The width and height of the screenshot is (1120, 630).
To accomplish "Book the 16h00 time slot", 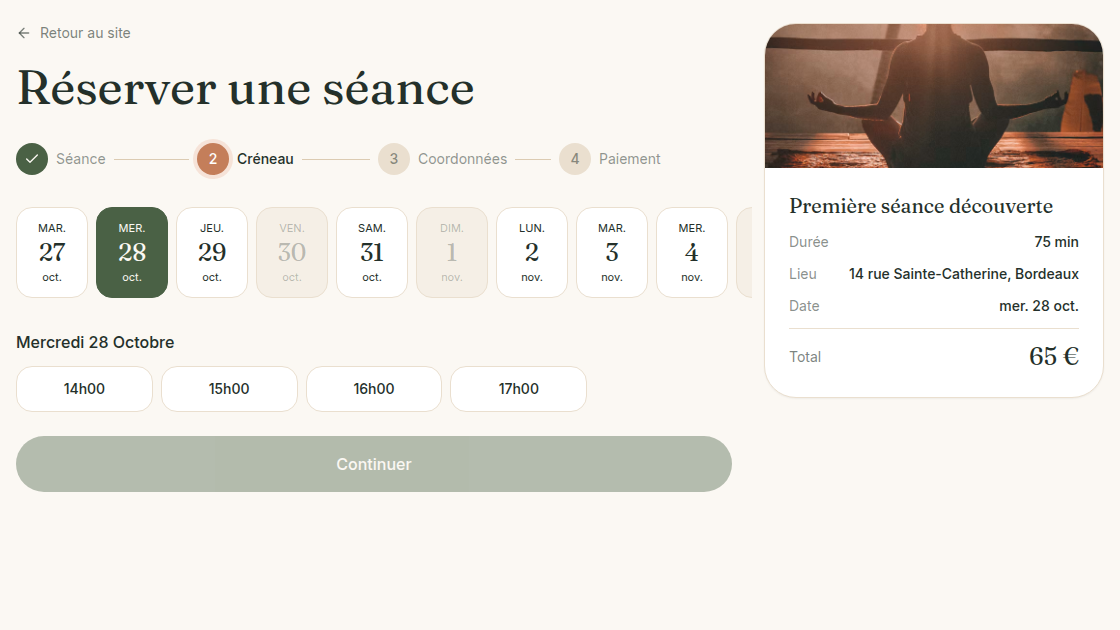I will tap(374, 389).
